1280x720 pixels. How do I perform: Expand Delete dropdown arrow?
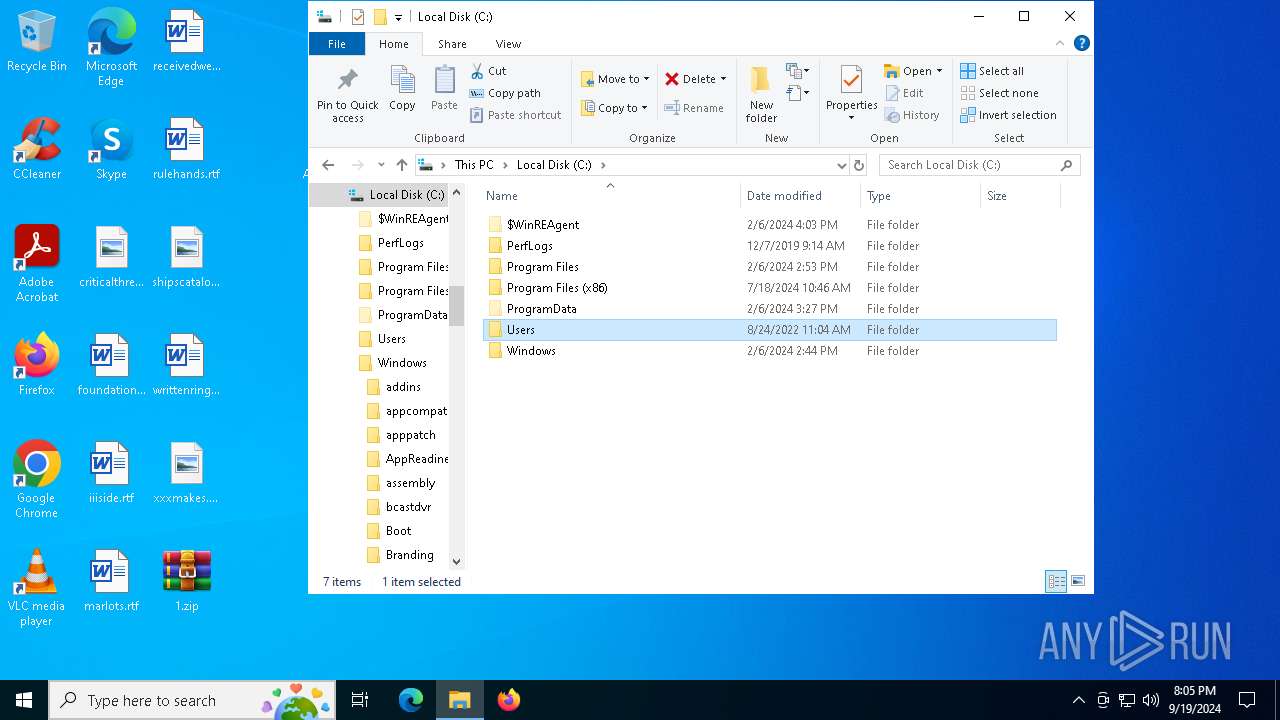point(723,79)
